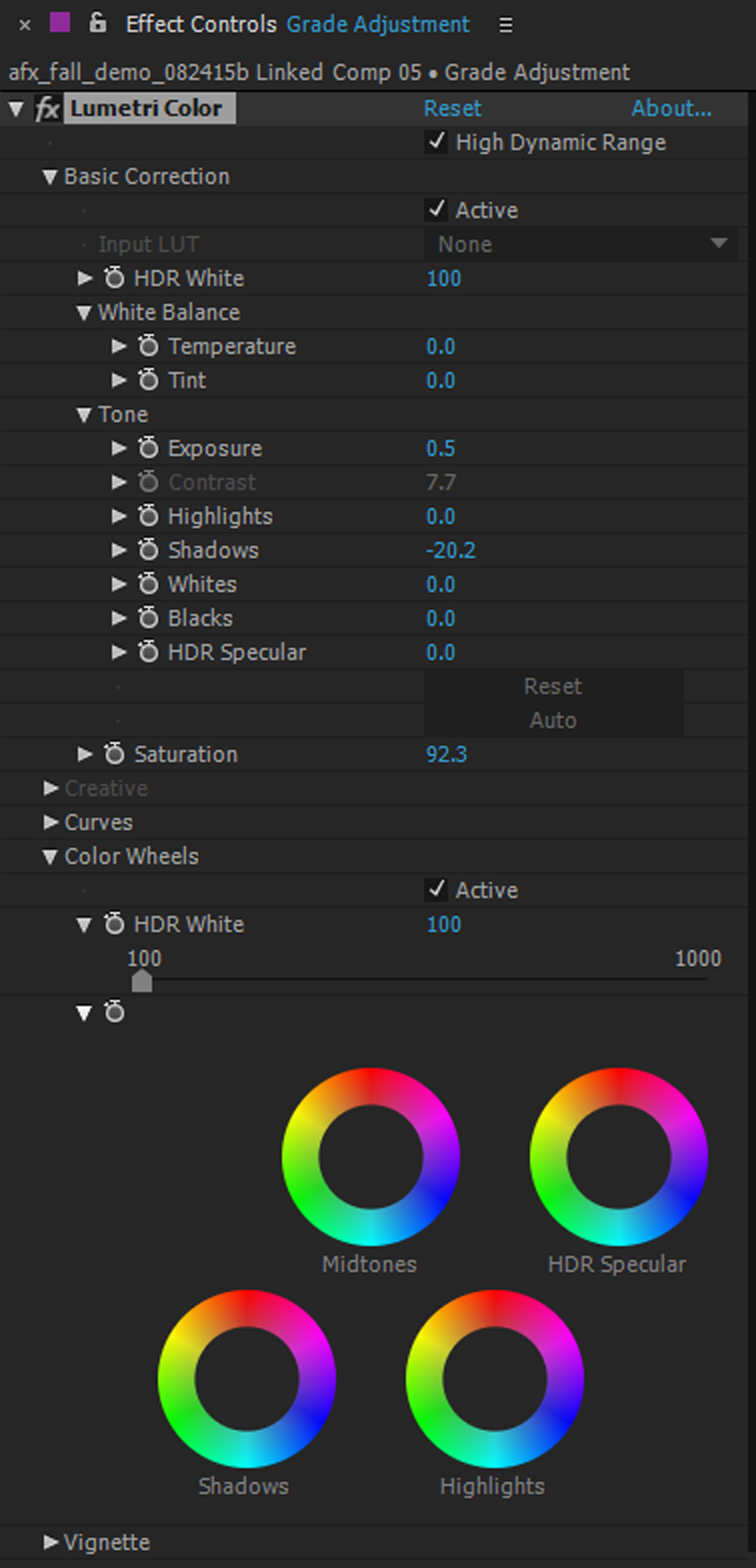This screenshot has height=1568, width=756.
Task: Toggle stopwatch above the color wheels
Action: coord(114,1012)
